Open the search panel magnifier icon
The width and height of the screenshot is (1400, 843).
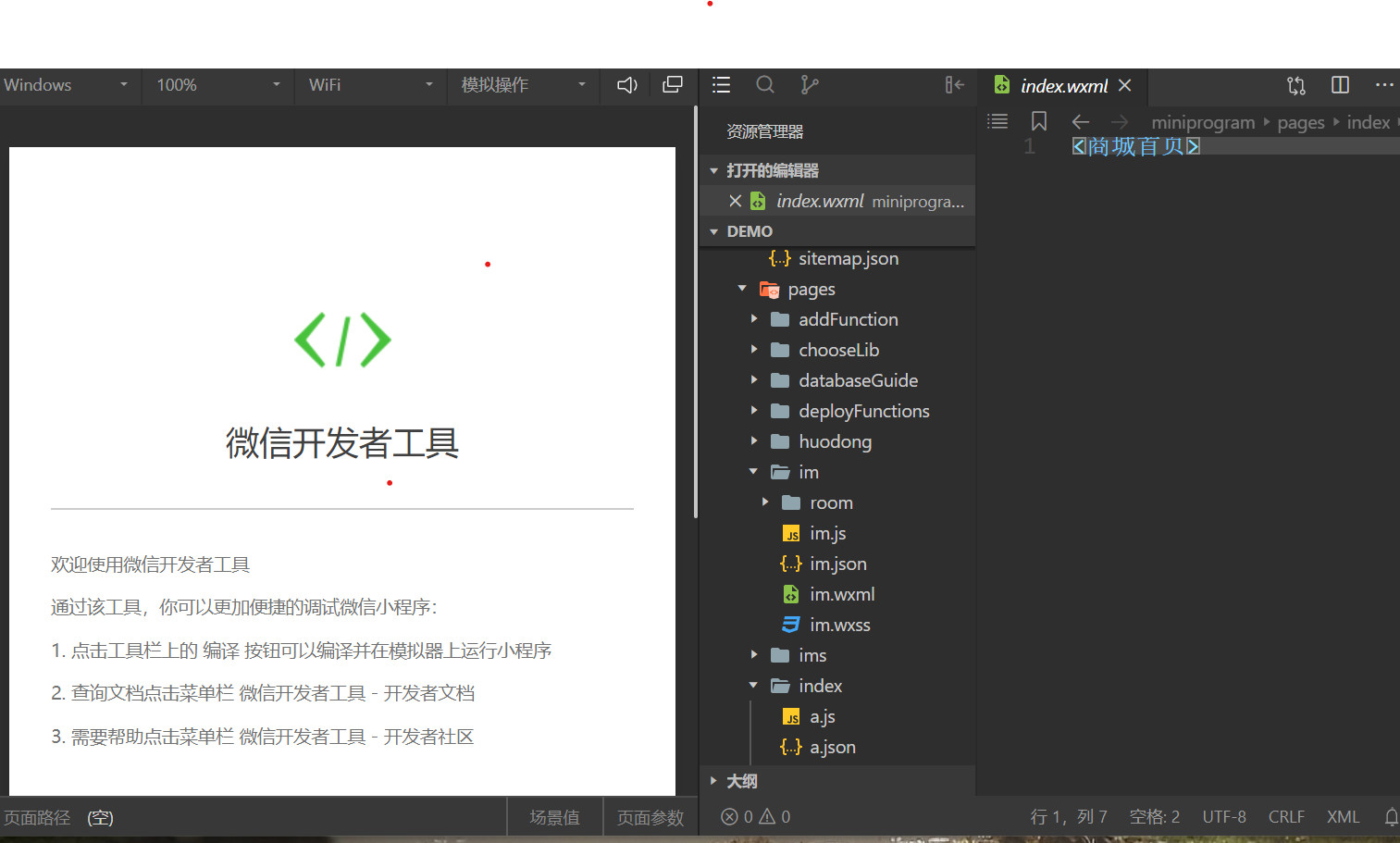pyautogui.click(x=765, y=85)
